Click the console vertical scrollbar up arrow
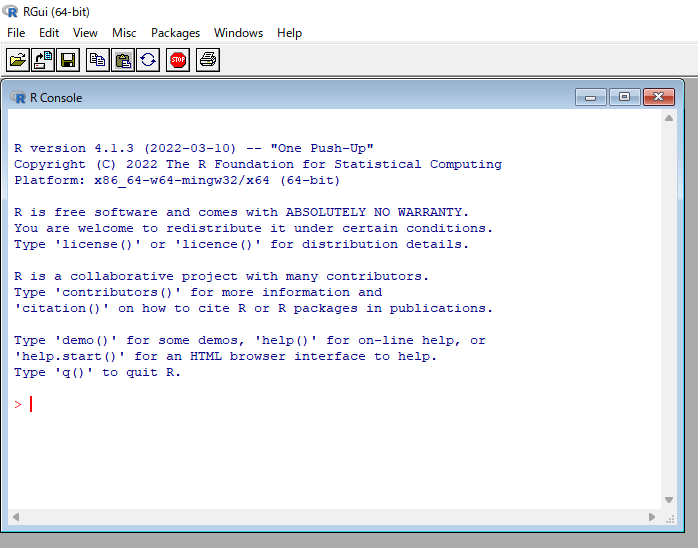This screenshot has height=548, width=698. point(669,118)
